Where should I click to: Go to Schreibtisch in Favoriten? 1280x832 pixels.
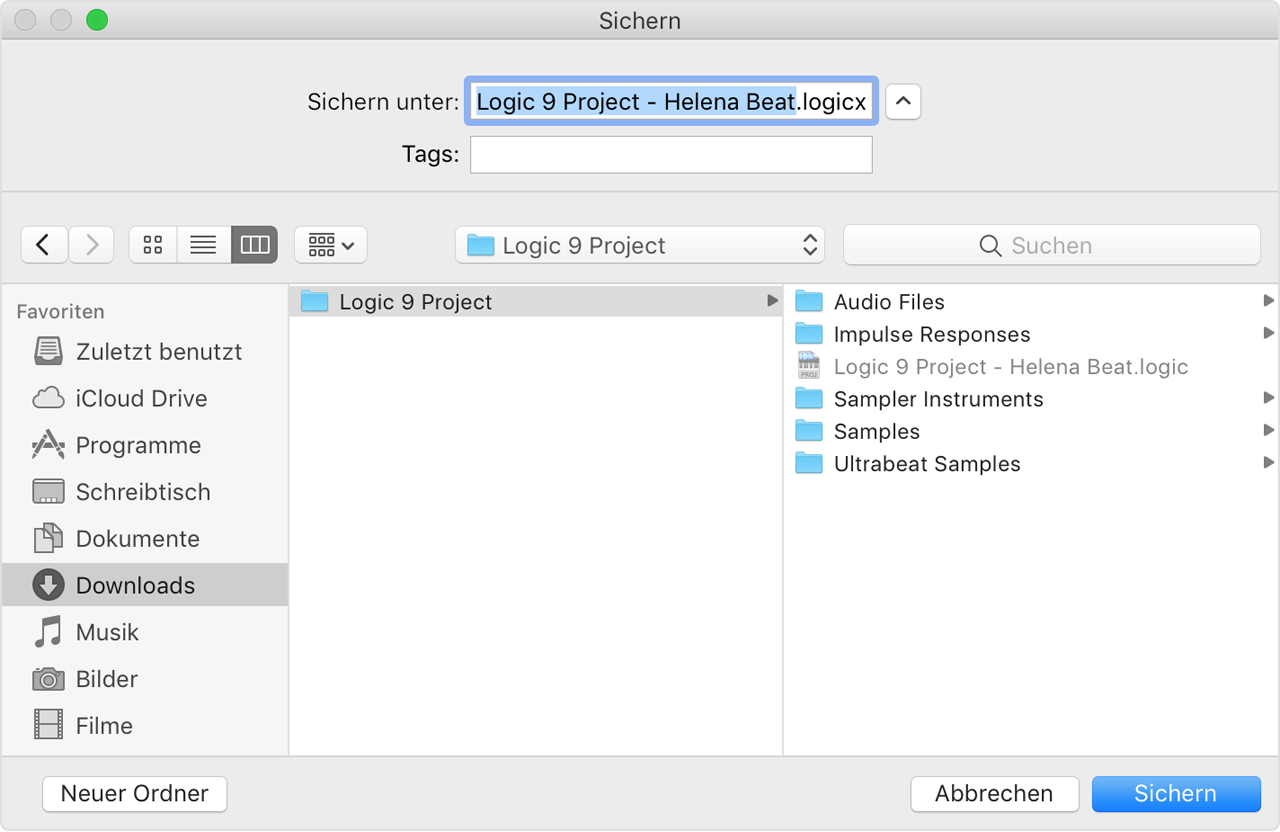click(143, 492)
